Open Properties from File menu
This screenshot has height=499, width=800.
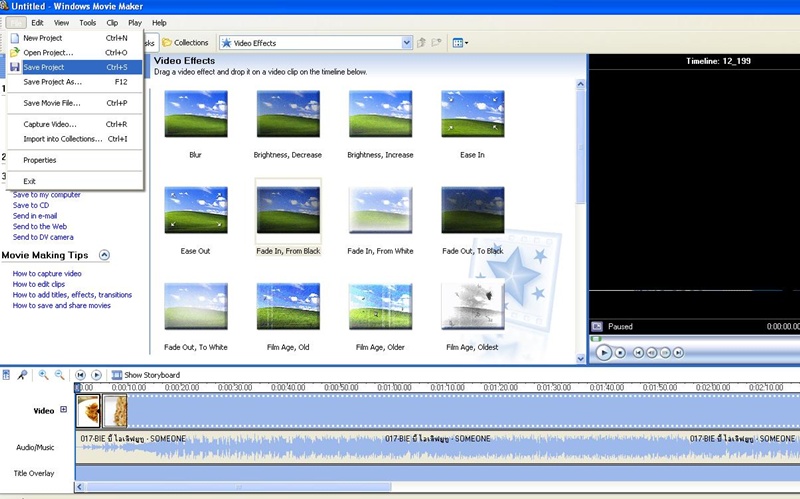pos(75,160)
